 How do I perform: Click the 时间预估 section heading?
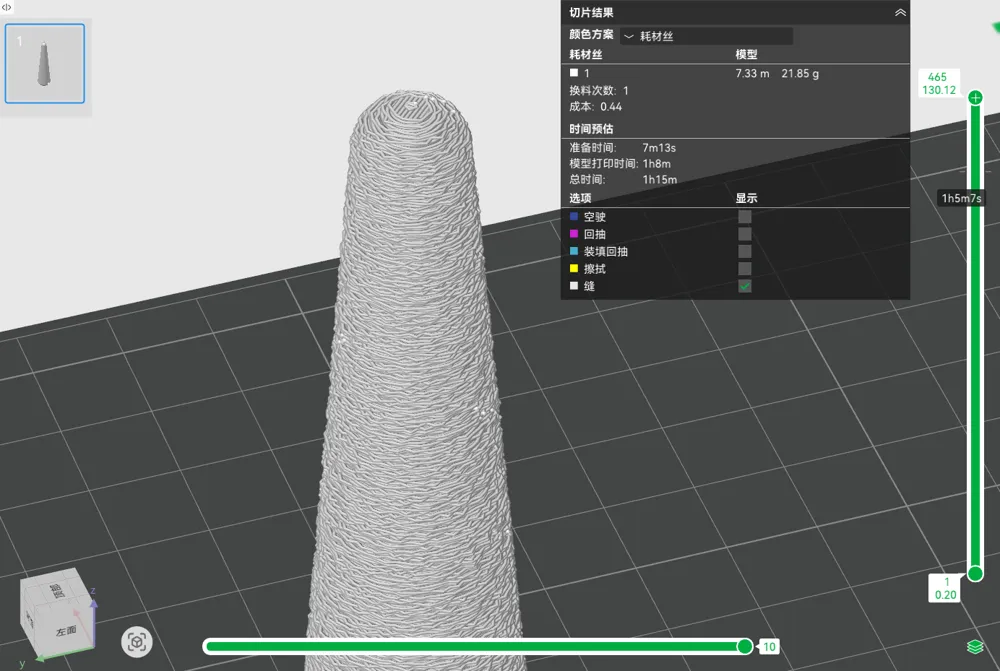tap(591, 129)
